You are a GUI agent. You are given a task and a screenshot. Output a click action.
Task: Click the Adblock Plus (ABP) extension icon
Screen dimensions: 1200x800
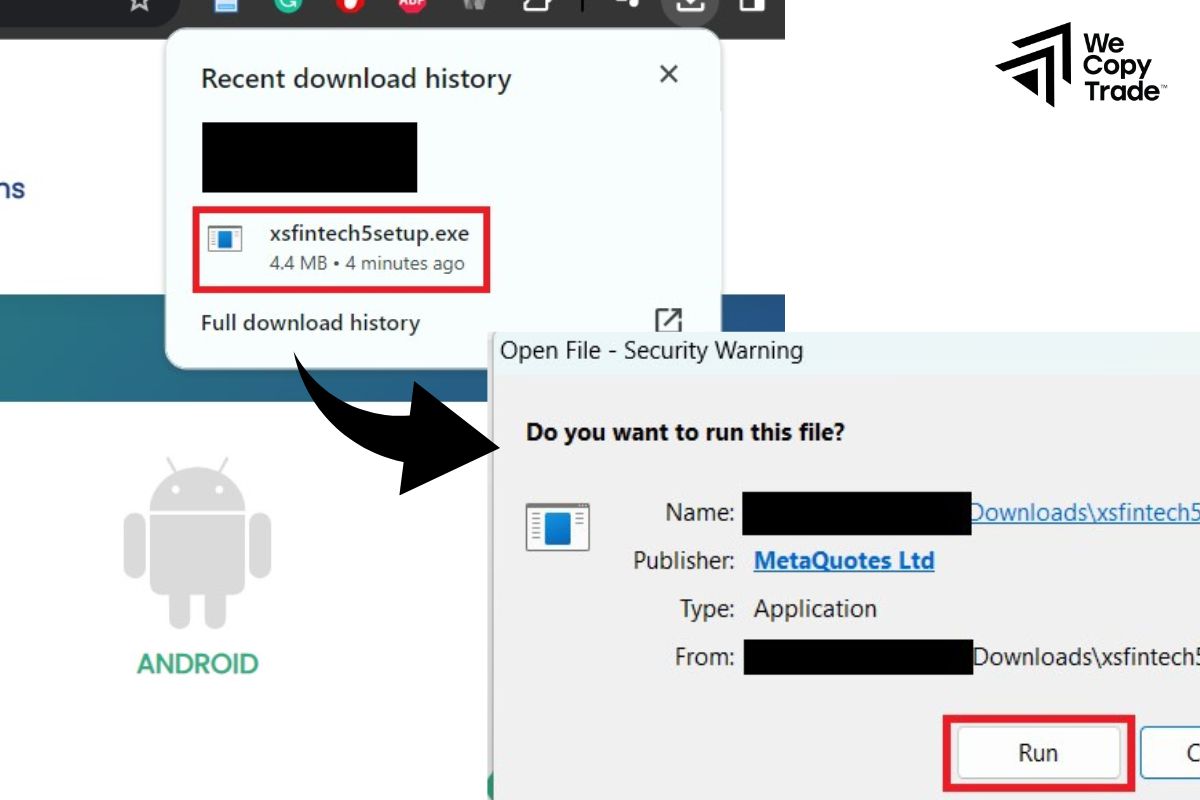coord(411,4)
